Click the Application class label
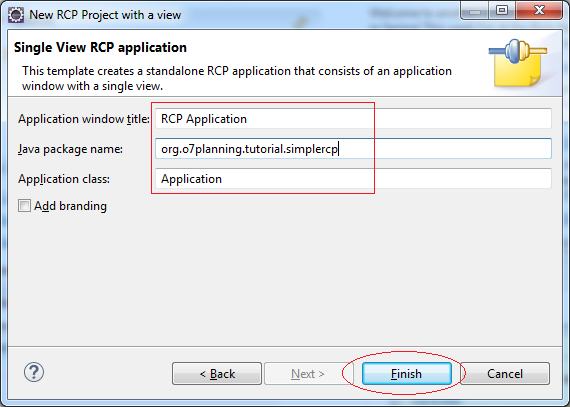The image size is (570, 407). 64,179
